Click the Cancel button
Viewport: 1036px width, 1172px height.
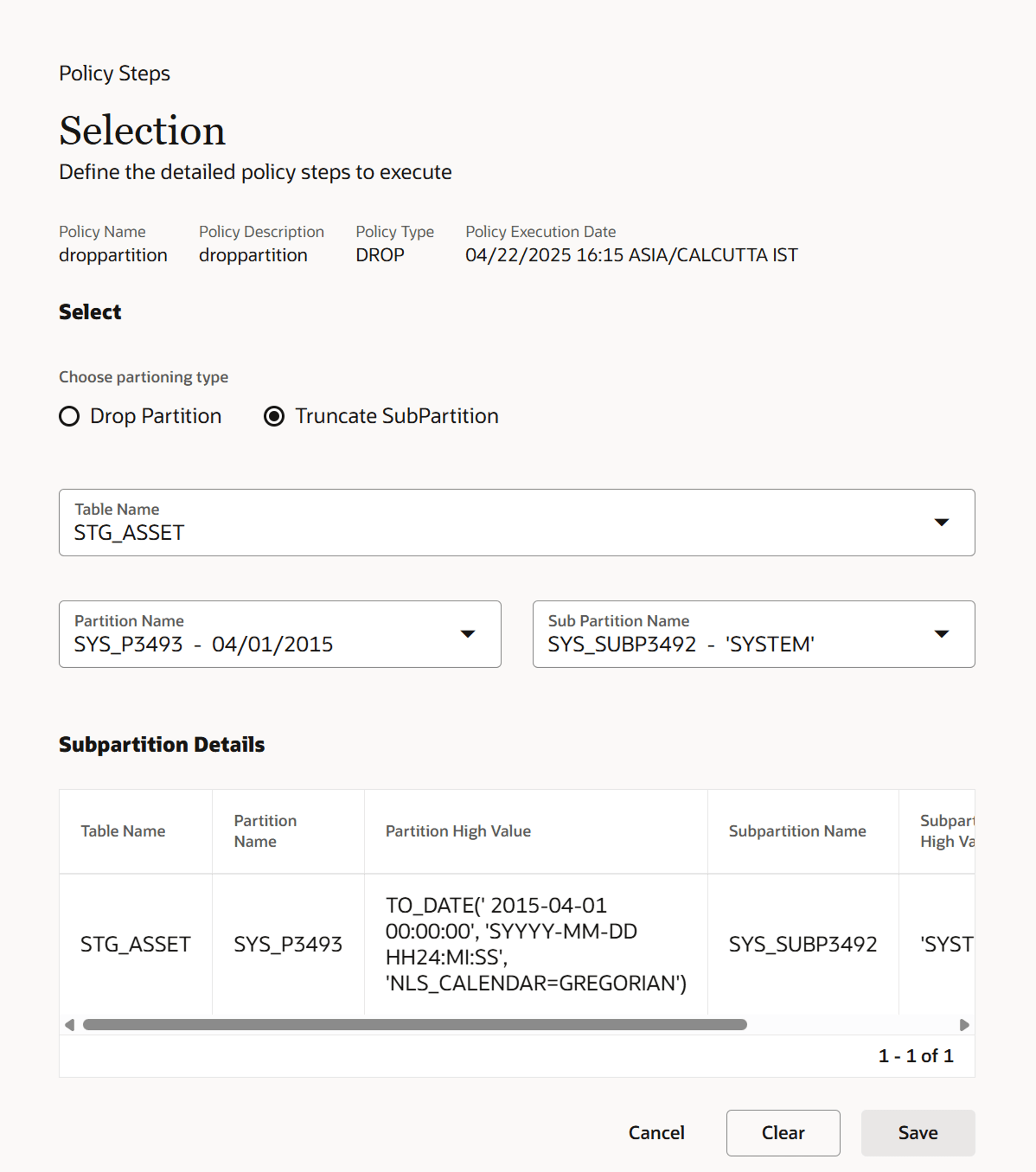tap(656, 1132)
